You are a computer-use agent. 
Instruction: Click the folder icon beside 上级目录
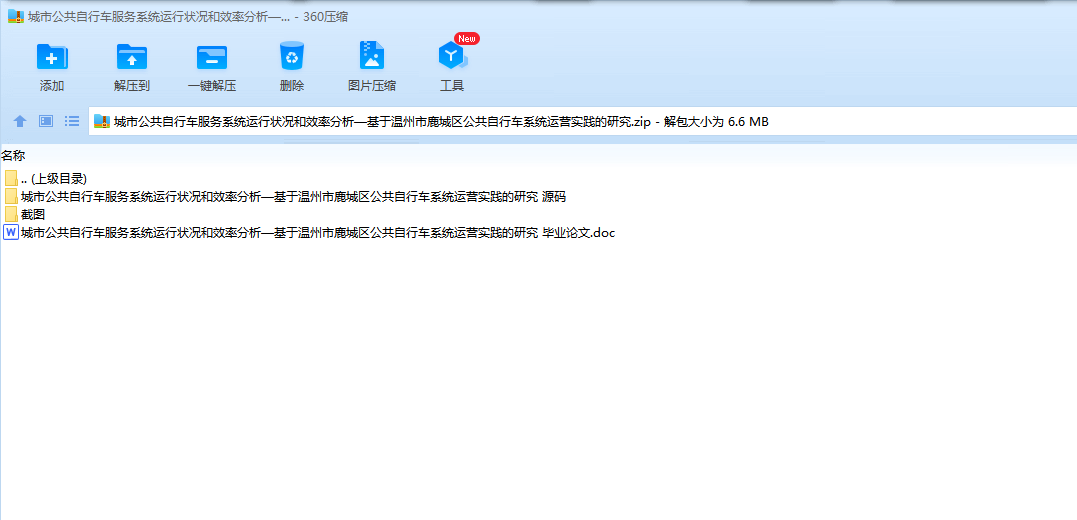pyautogui.click(x=11, y=179)
